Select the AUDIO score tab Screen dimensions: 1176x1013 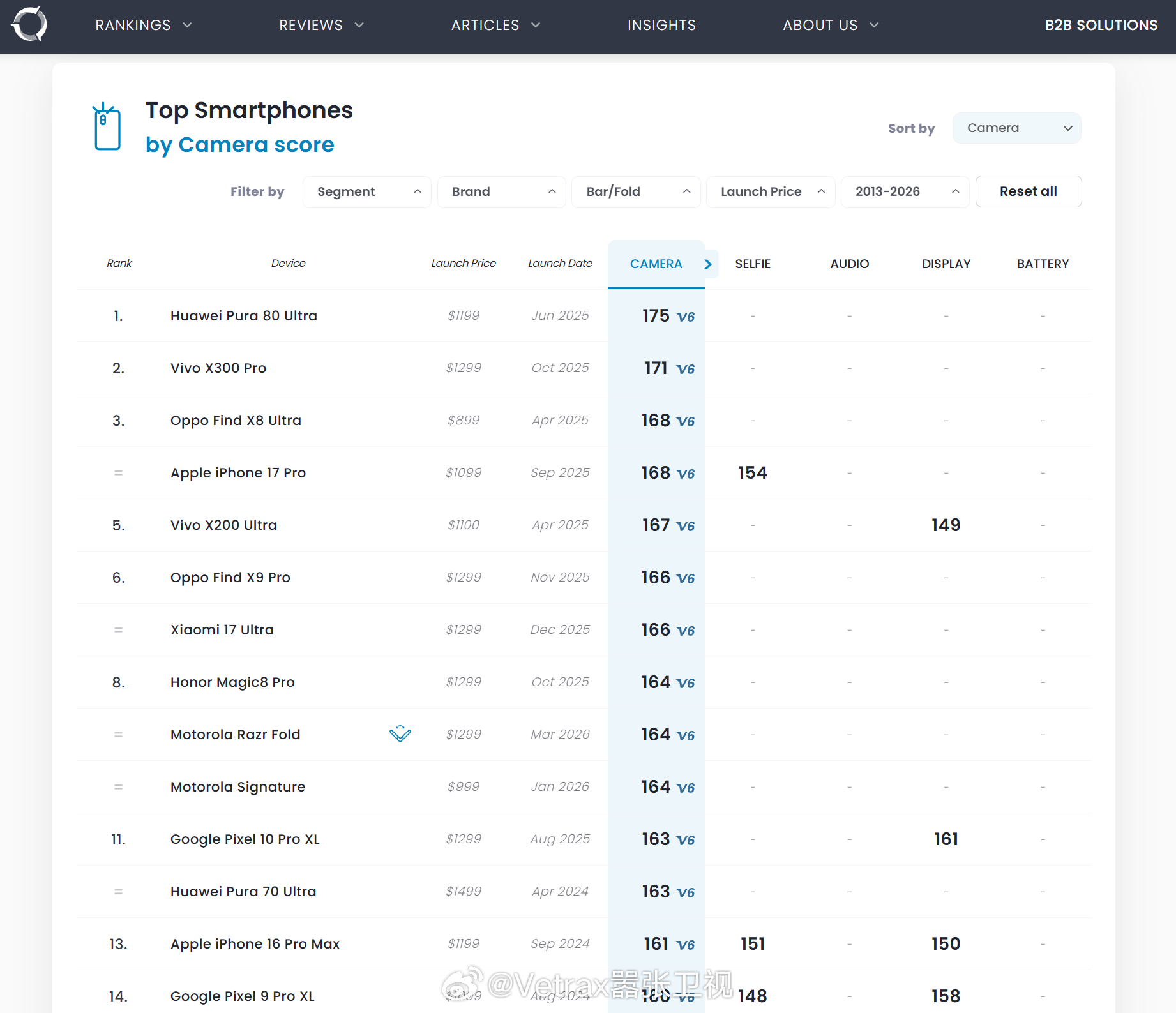pos(850,264)
